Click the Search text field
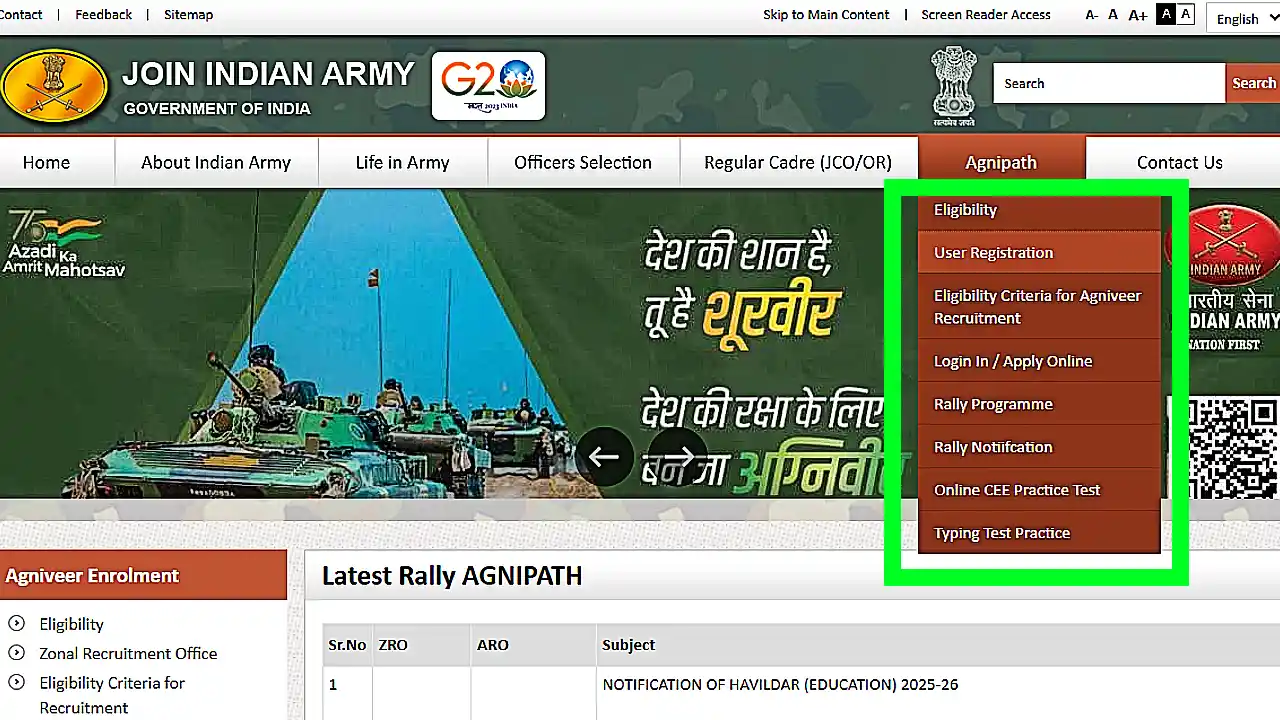 pos(1108,83)
